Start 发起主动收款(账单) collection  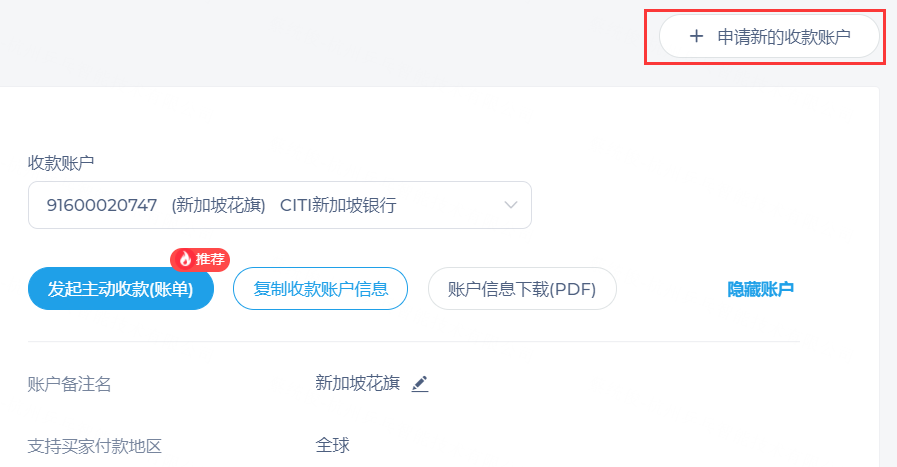(121, 289)
